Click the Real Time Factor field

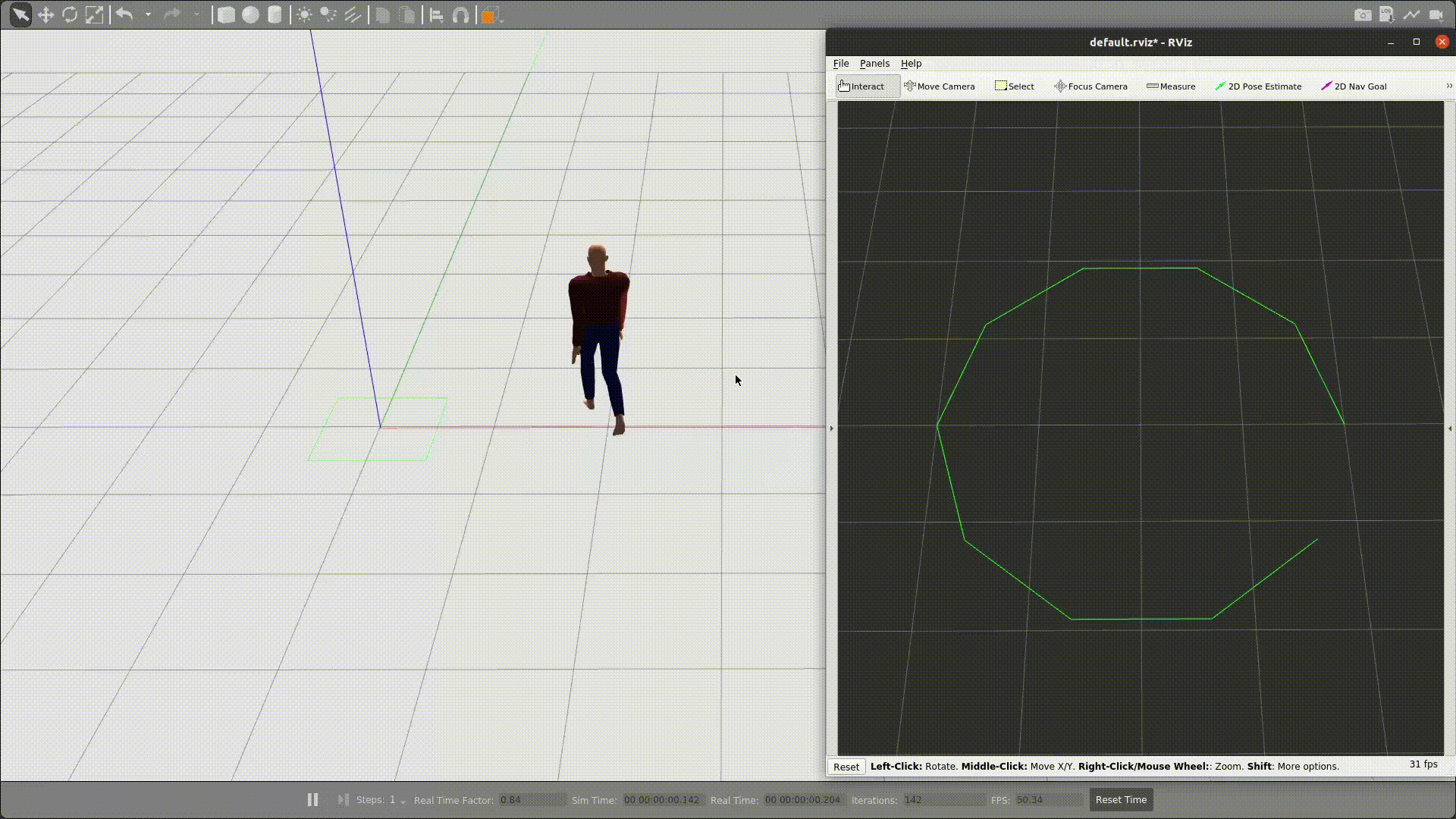(532, 800)
